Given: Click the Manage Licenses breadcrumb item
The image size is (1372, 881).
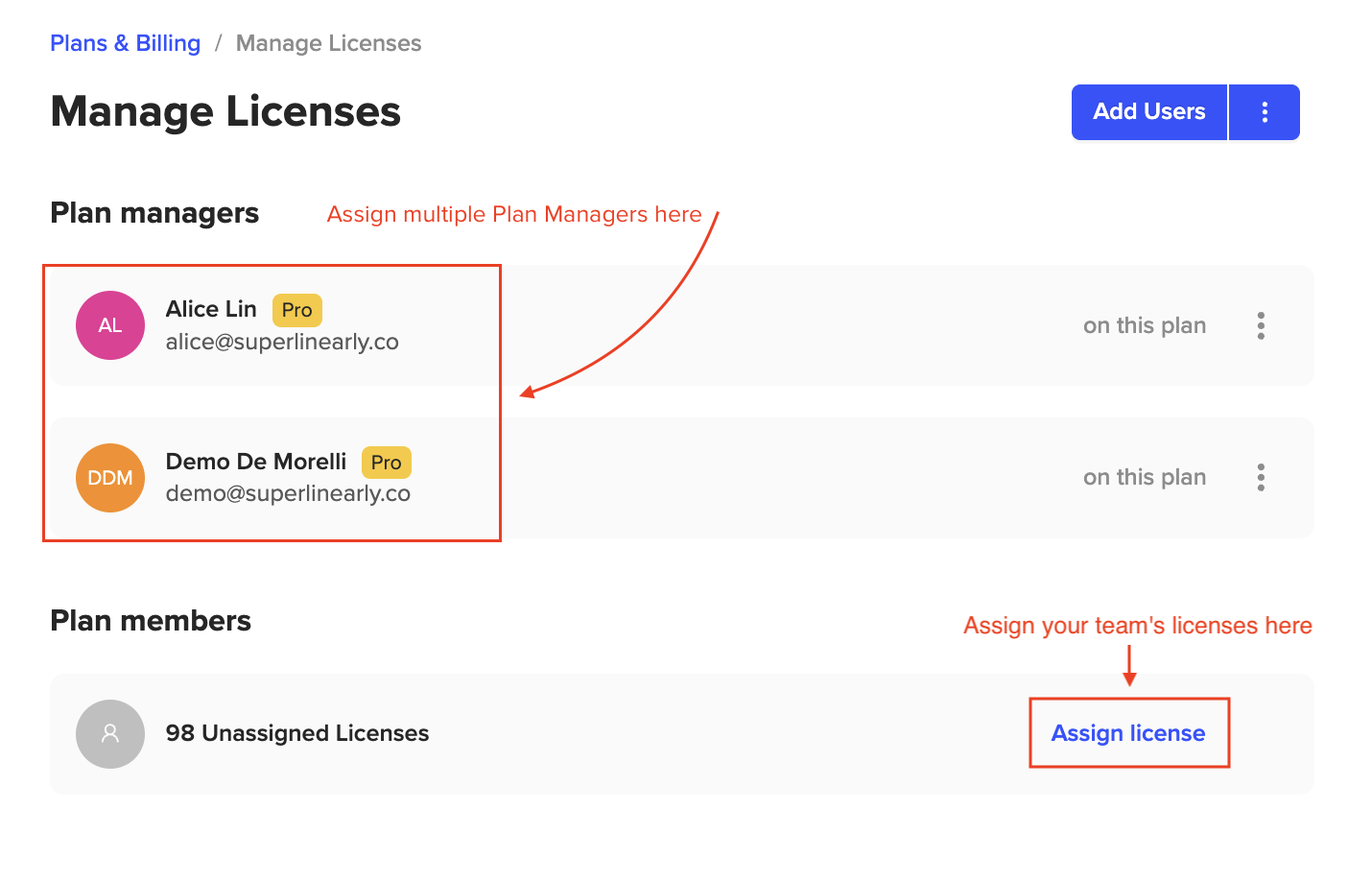Looking at the screenshot, I should click(x=328, y=43).
